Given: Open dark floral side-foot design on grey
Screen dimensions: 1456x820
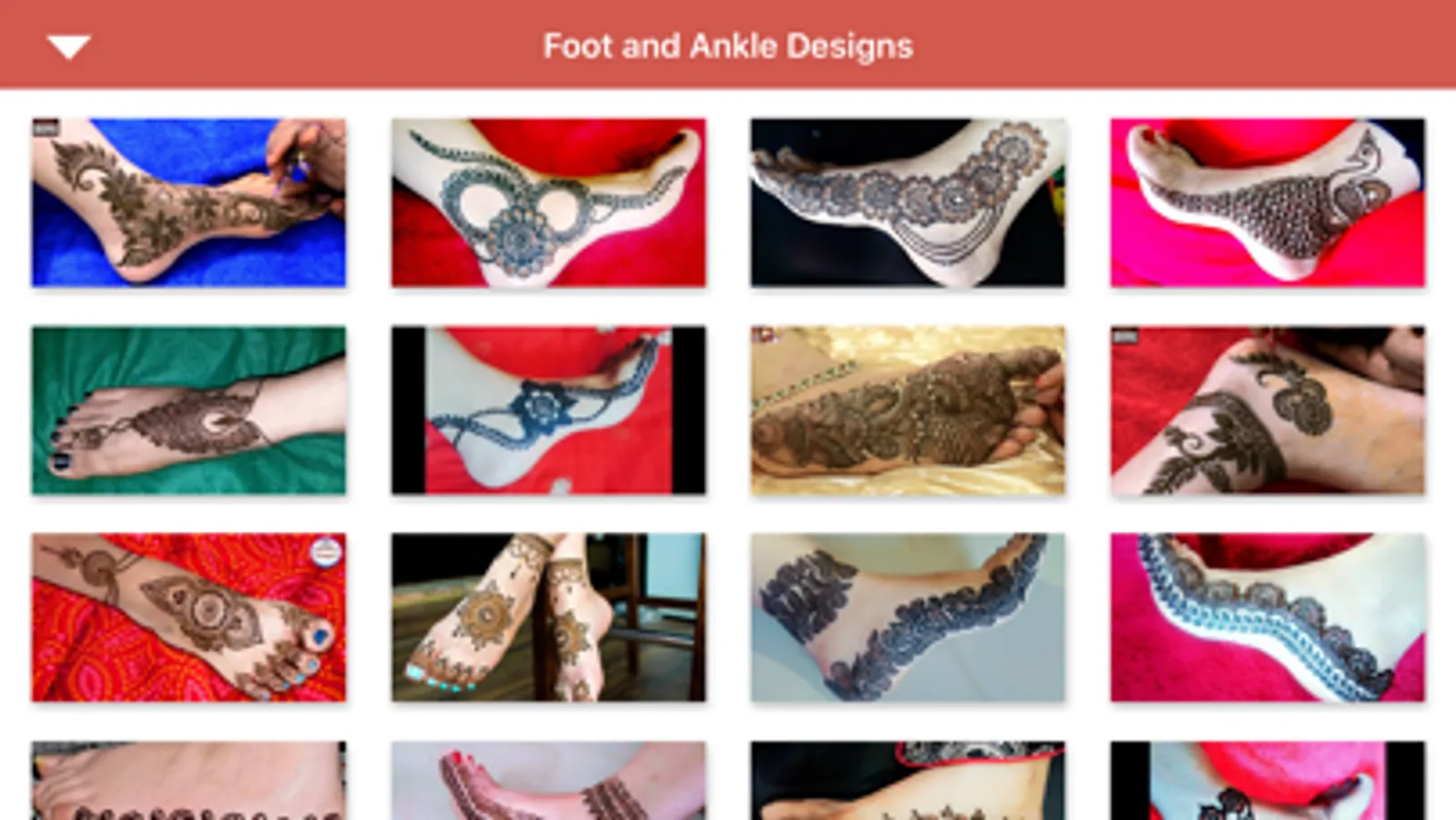Looking at the screenshot, I should [907, 618].
